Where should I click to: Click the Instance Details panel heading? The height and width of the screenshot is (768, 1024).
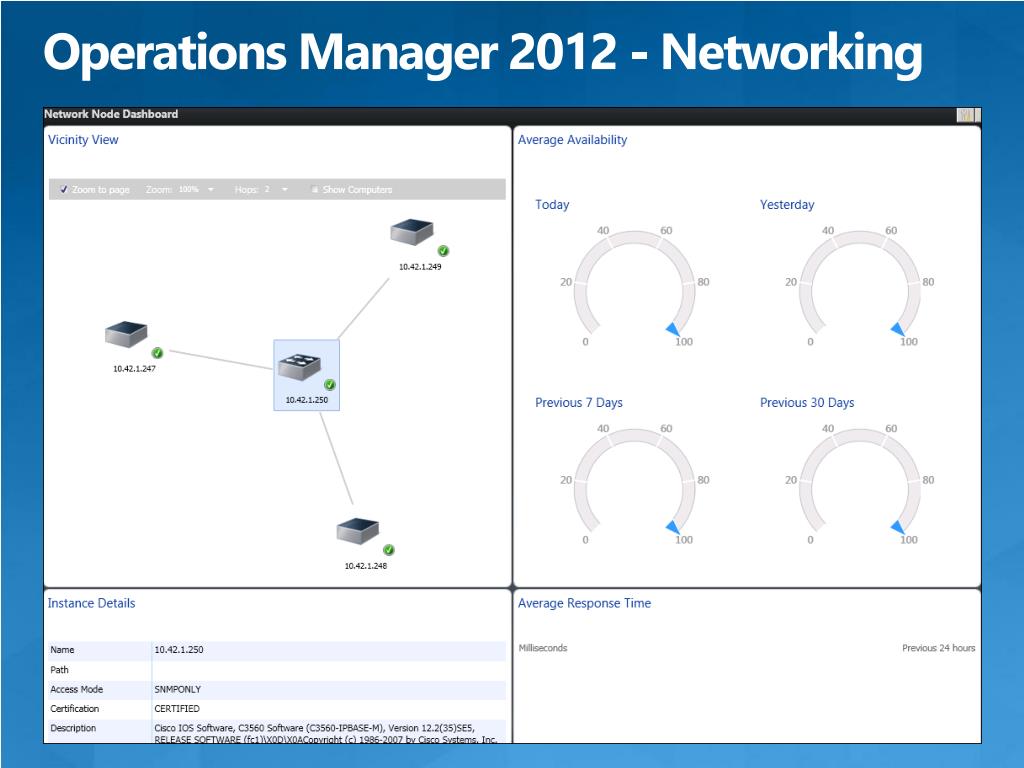(91, 603)
